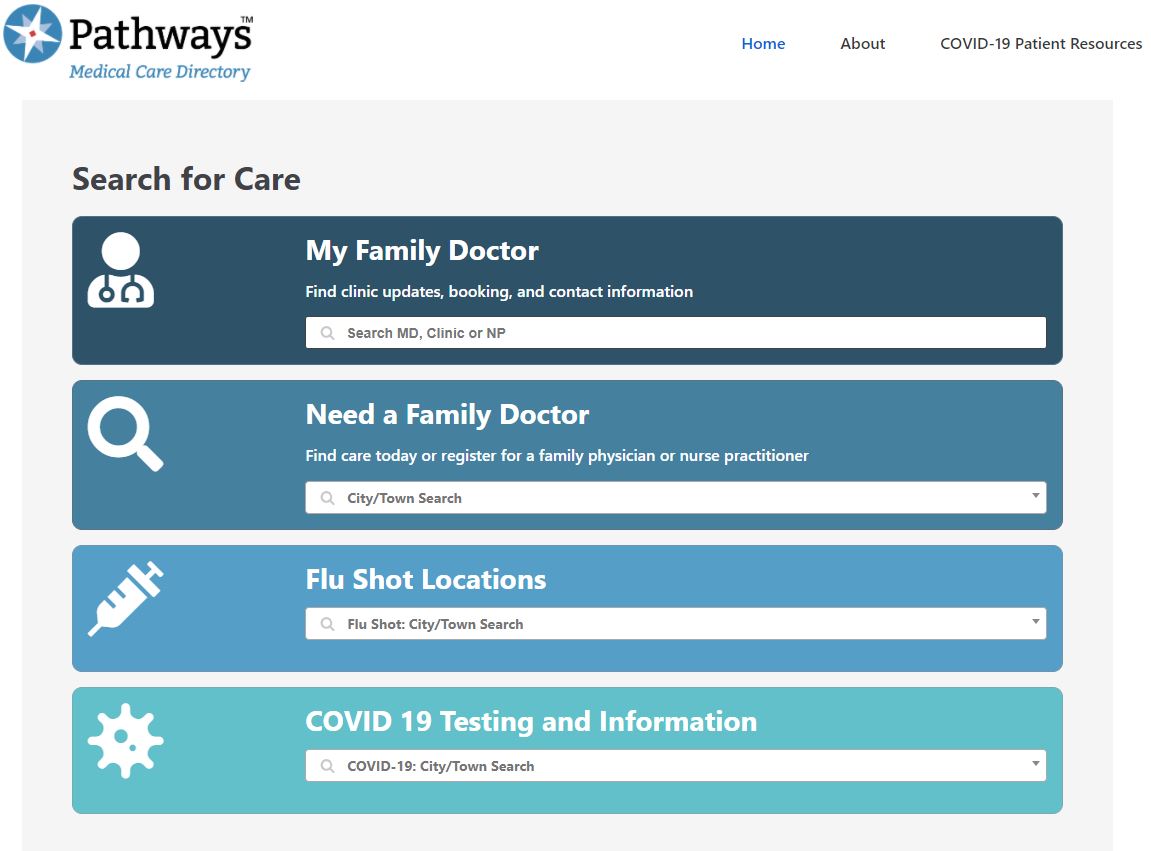Click the Flu Shot: City/Town Search box

click(676, 624)
